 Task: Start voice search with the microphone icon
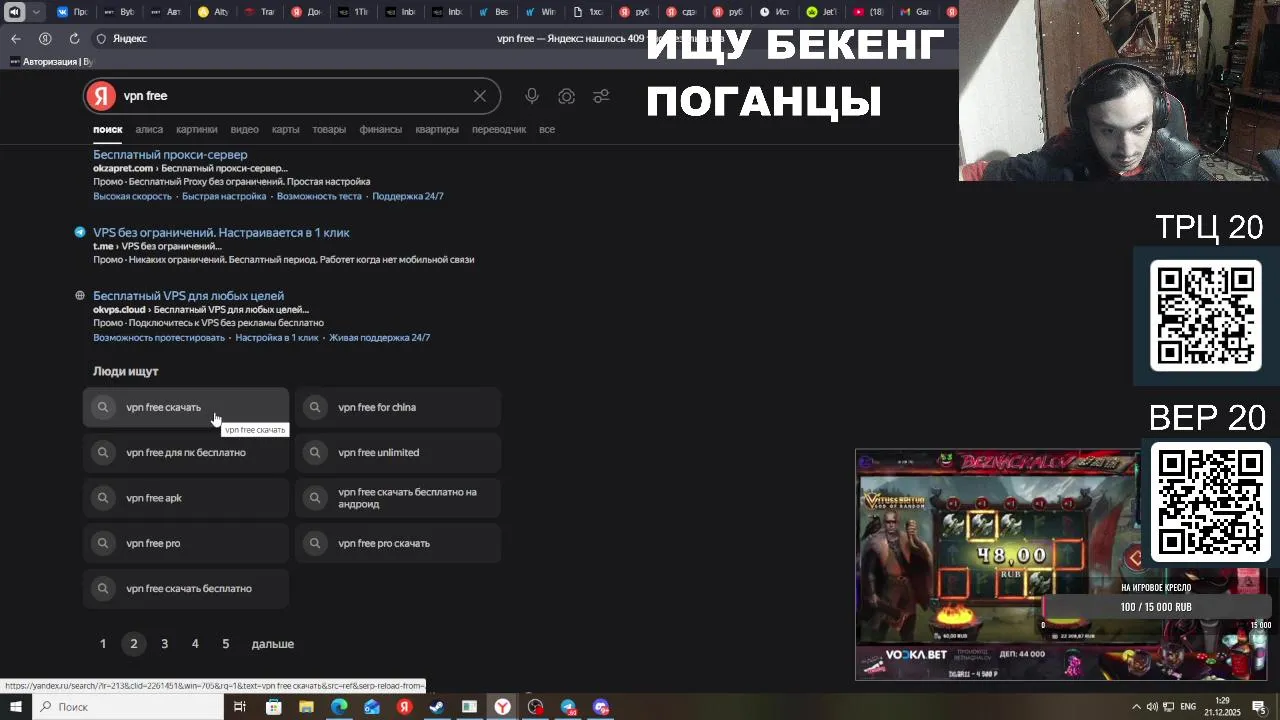click(532, 96)
